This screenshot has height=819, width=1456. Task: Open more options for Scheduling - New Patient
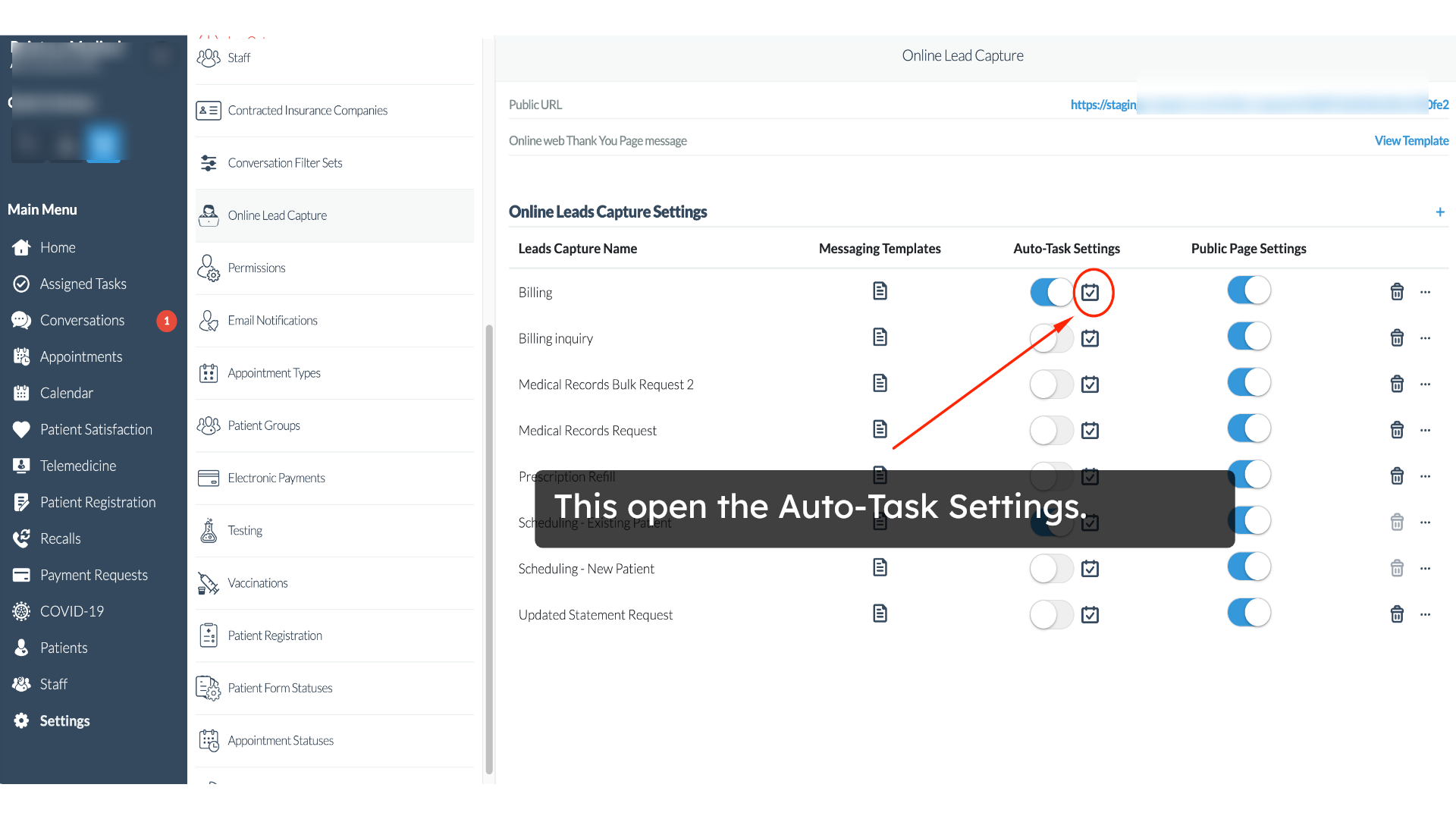coord(1426,569)
